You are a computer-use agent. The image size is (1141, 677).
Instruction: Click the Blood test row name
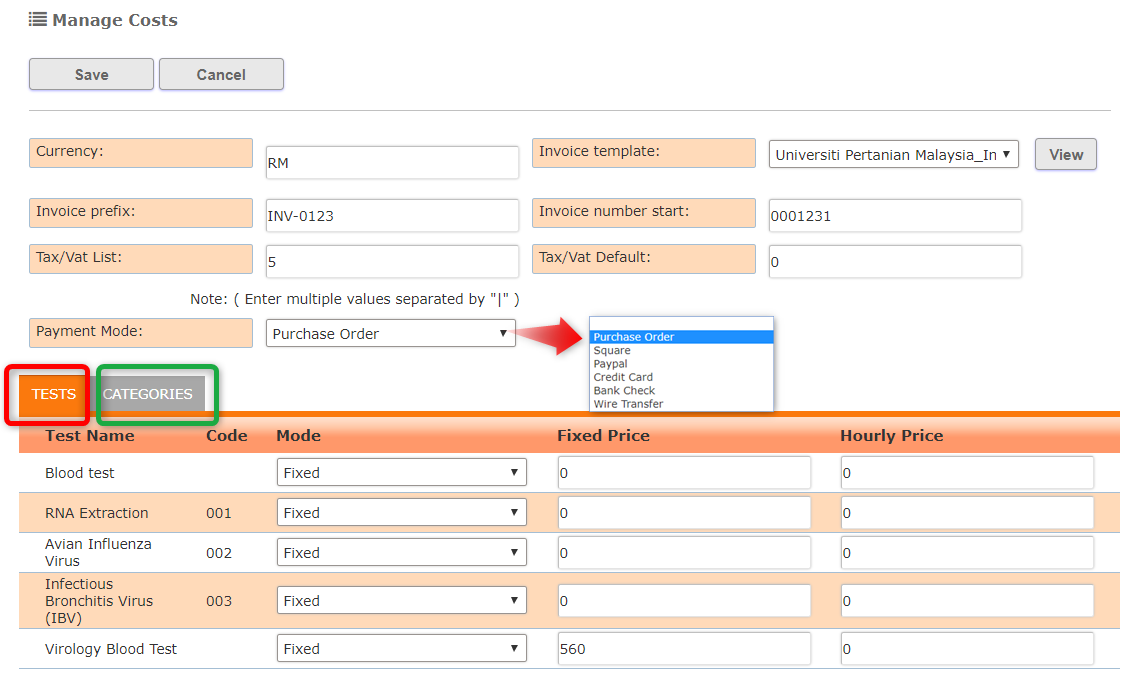coord(80,473)
